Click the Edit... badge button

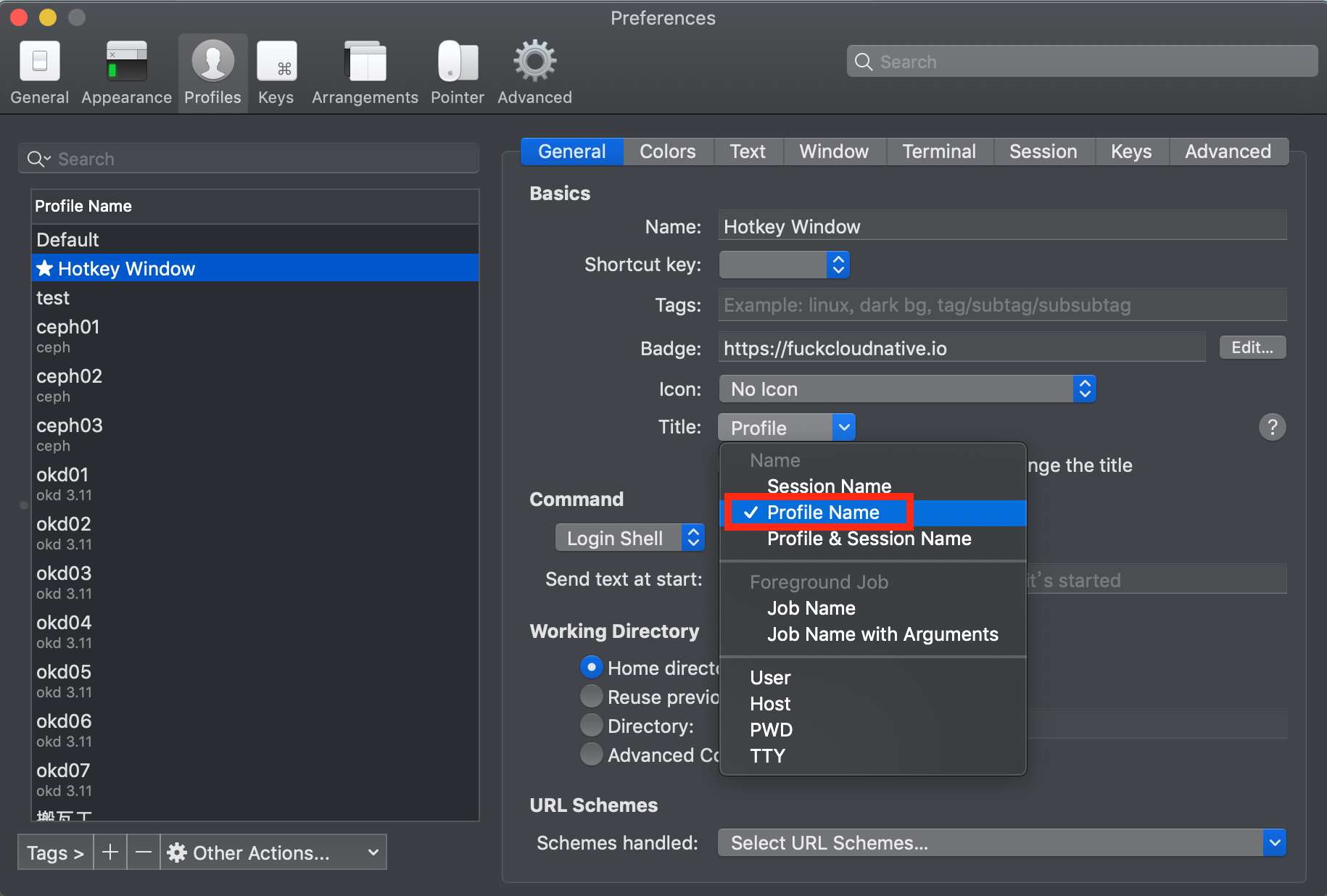1252,347
